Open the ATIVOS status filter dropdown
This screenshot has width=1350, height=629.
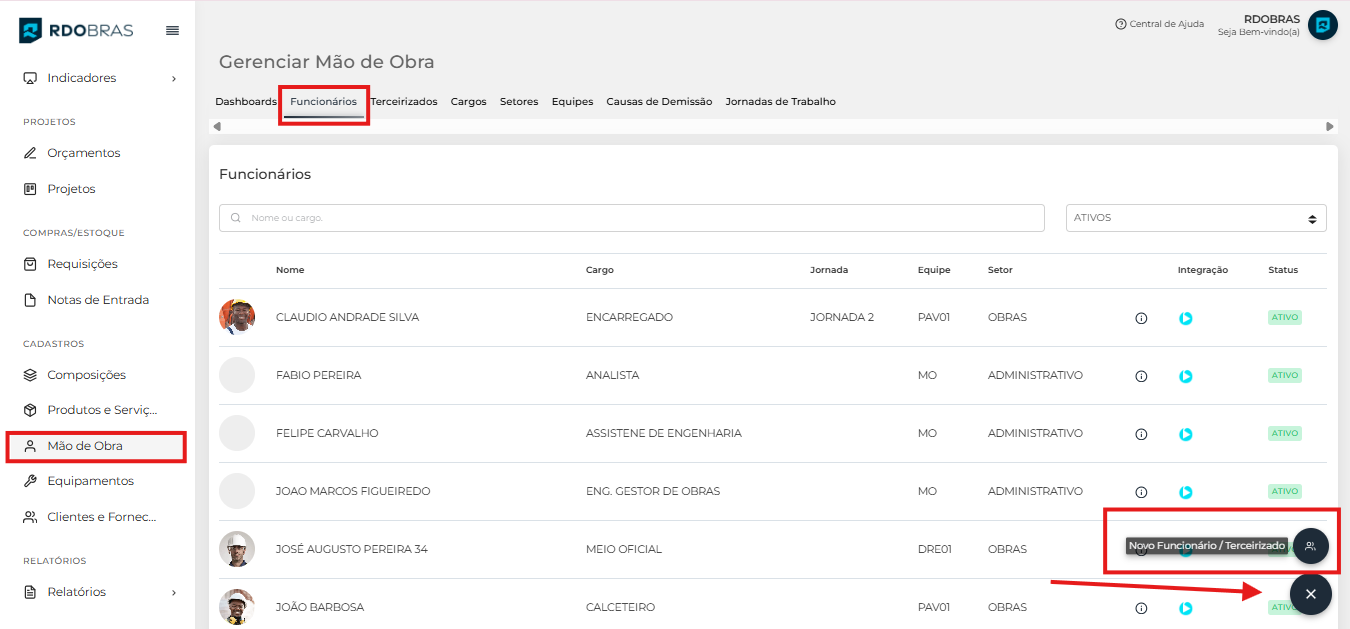1195,218
